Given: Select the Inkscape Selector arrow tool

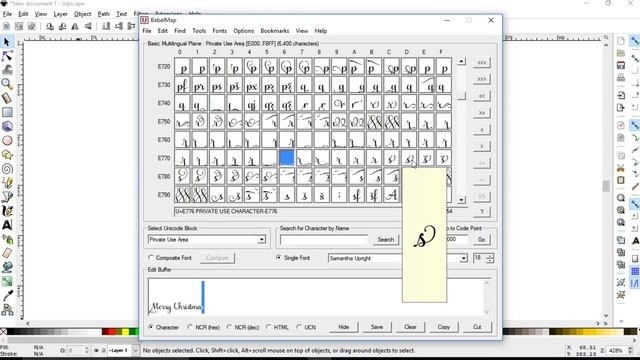Looking at the screenshot, I should click(x=7, y=42).
